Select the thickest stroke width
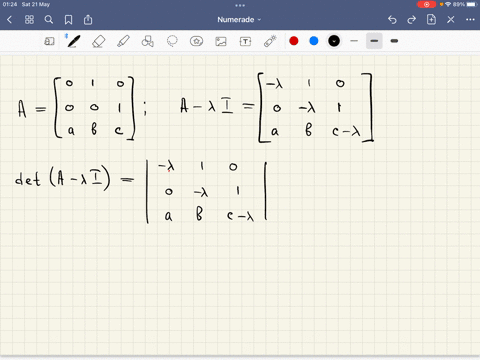 click(x=394, y=41)
